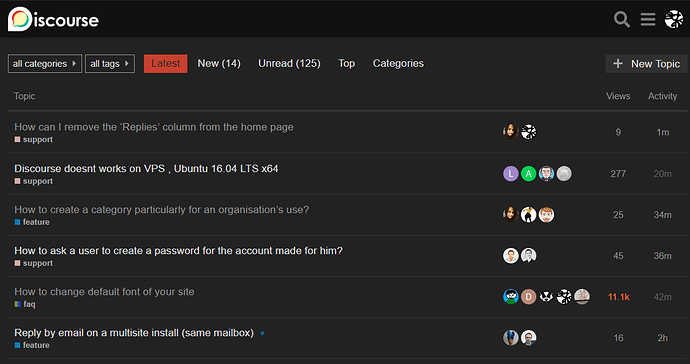Click second avatar in password topic row
Image resolution: width=690 pixels, height=364 pixels.
pyautogui.click(x=529, y=256)
